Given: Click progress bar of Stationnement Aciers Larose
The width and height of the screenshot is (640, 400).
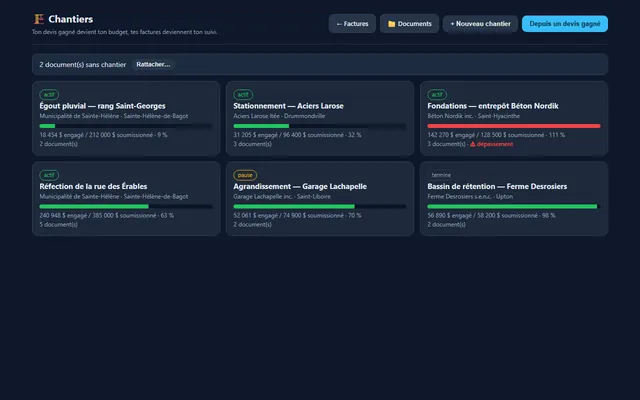Looking at the screenshot, I should point(320,126).
